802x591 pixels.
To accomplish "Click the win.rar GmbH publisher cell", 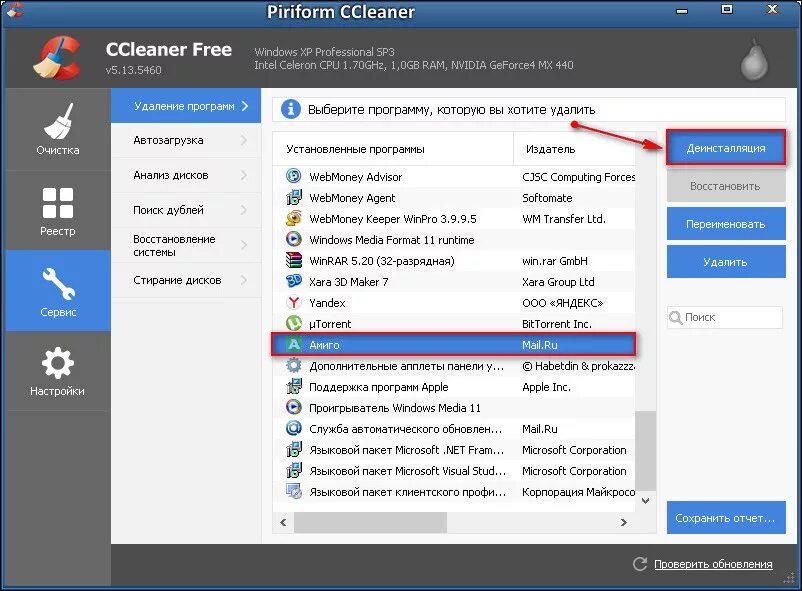I will [x=554, y=261].
